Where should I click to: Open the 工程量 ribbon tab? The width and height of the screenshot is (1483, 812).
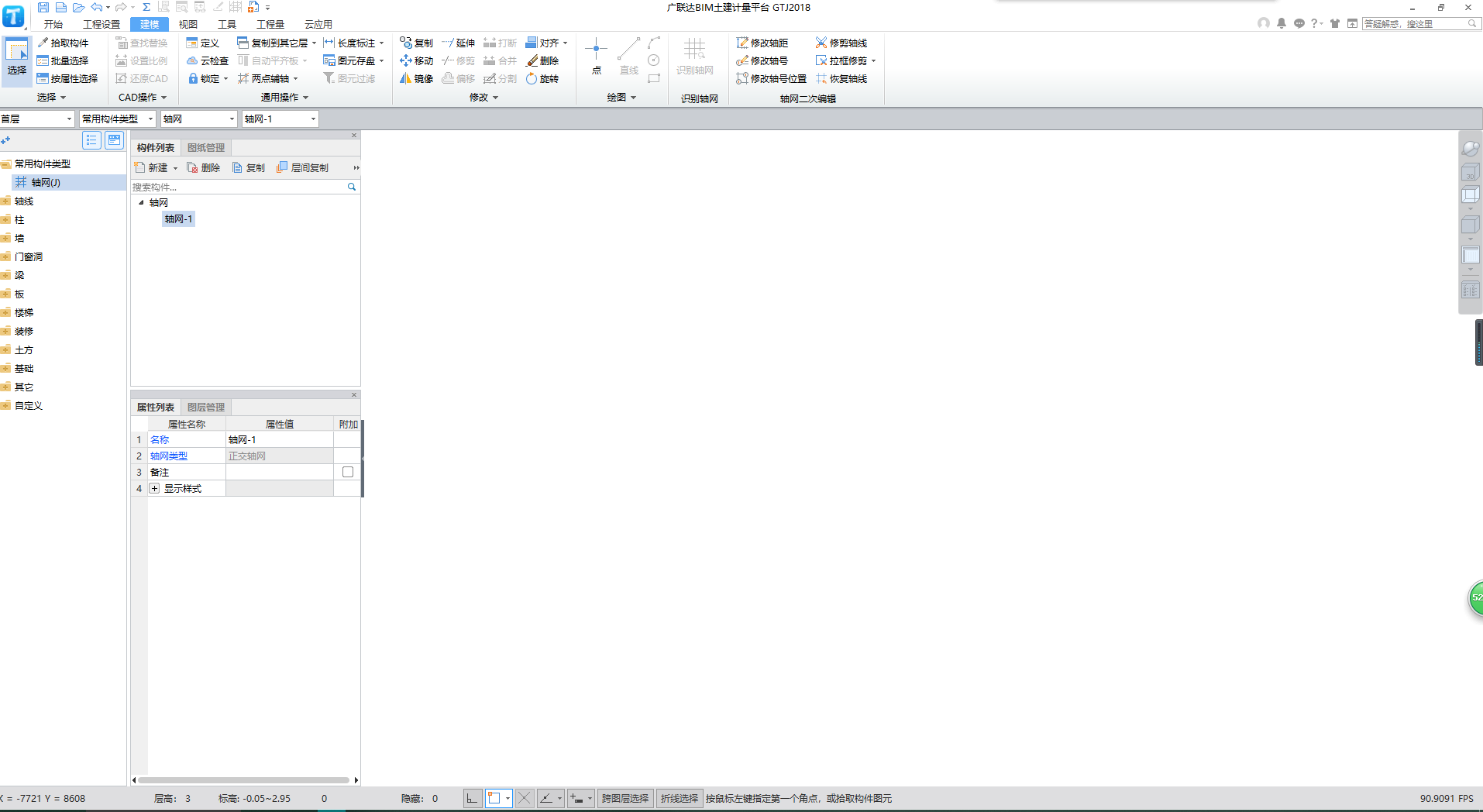click(x=270, y=24)
